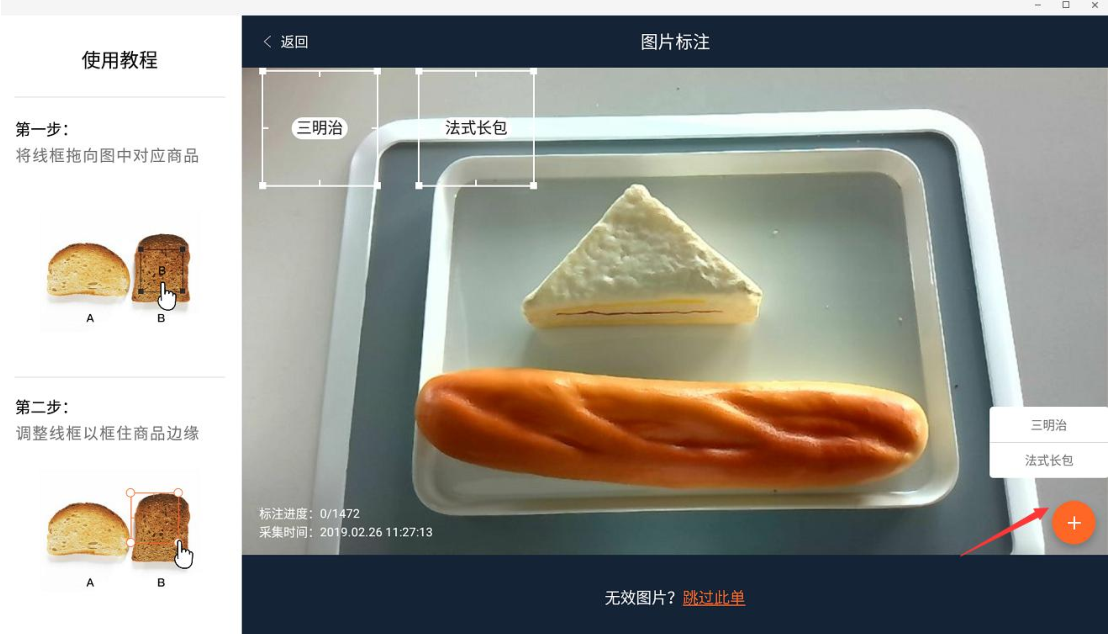Minimize the application window

click(x=1038, y=5)
